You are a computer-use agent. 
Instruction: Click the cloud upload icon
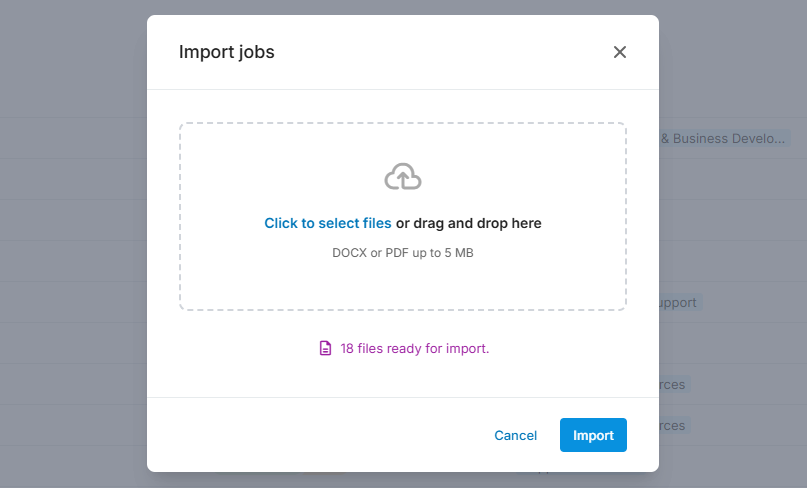point(403,177)
